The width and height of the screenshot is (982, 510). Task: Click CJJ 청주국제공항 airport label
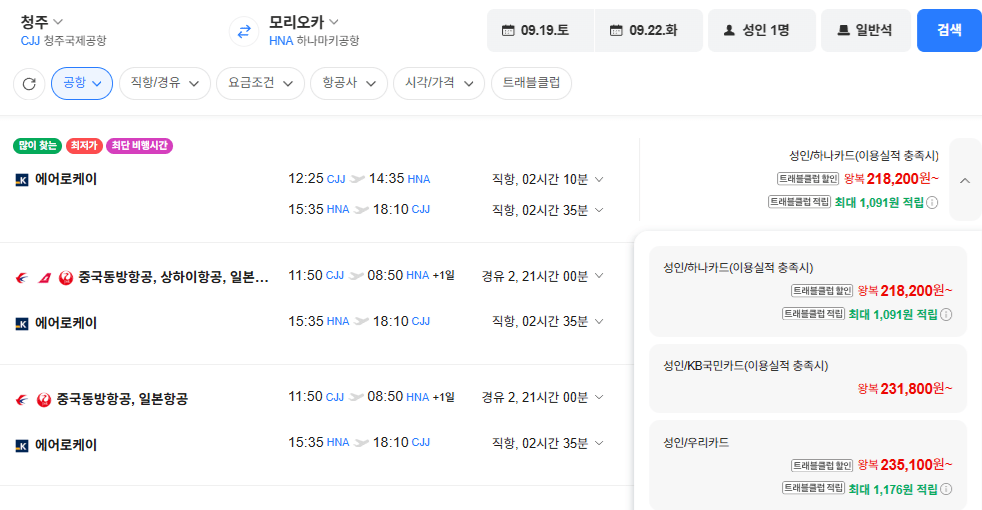coord(63,41)
